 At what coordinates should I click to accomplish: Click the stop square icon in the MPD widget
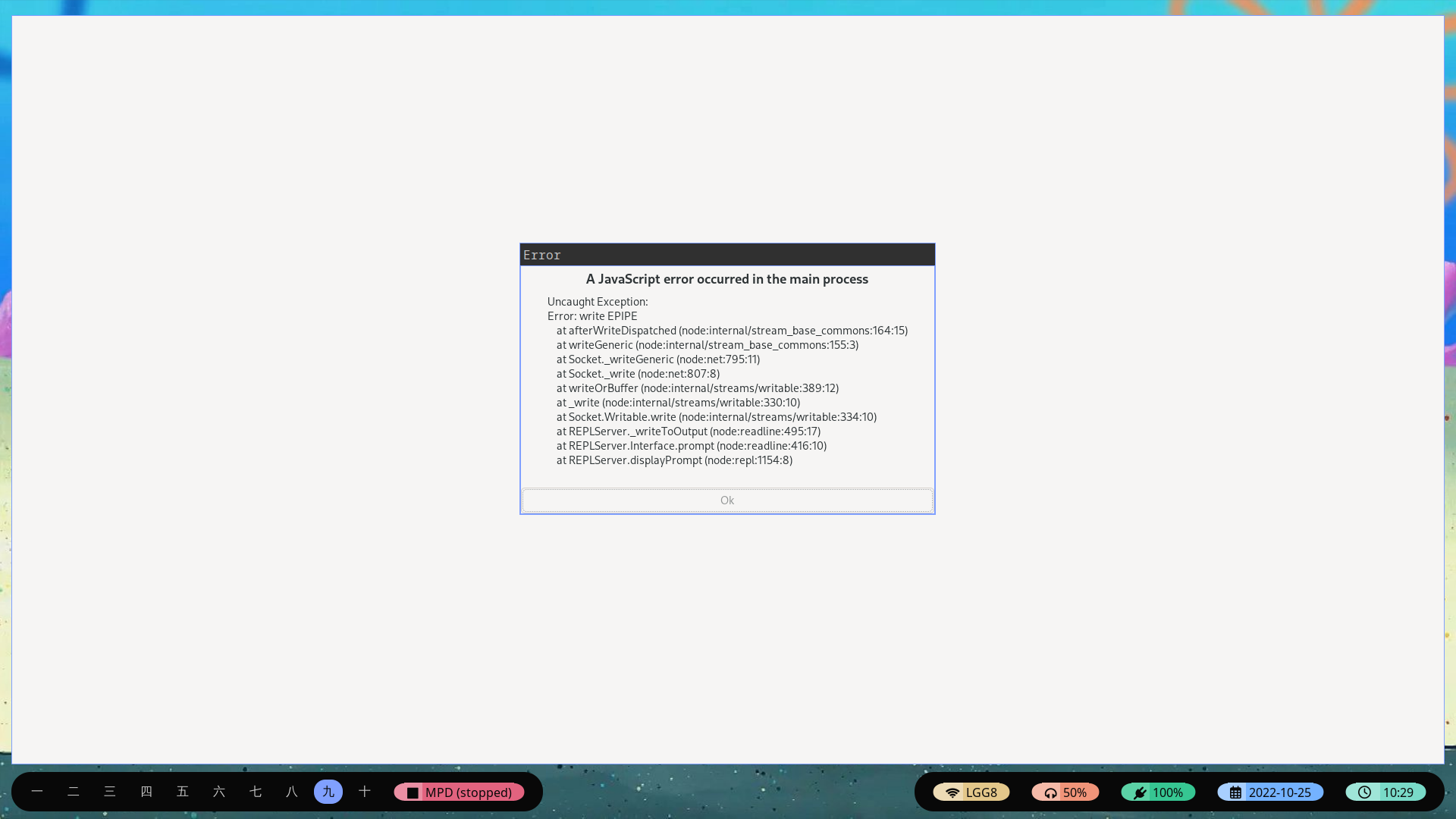pyautogui.click(x=413, y=792)
